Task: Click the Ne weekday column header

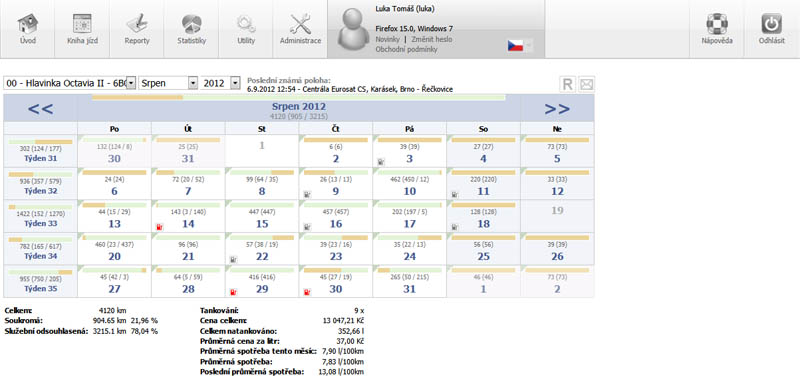Action: 557,129
